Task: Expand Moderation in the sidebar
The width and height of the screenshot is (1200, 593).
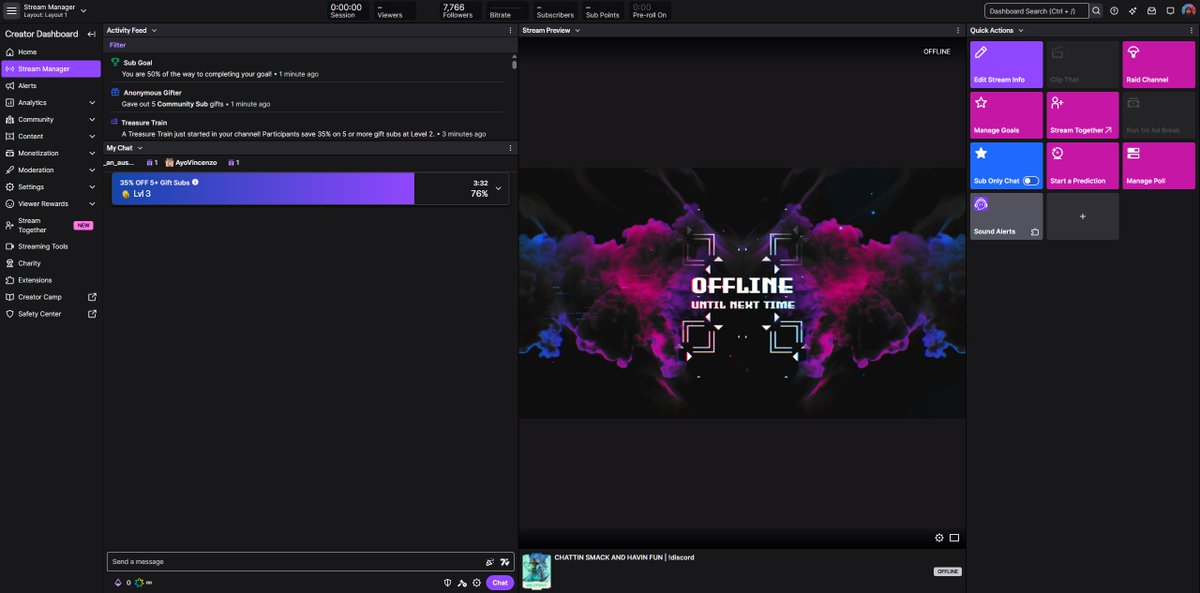Action: point(92,170)
